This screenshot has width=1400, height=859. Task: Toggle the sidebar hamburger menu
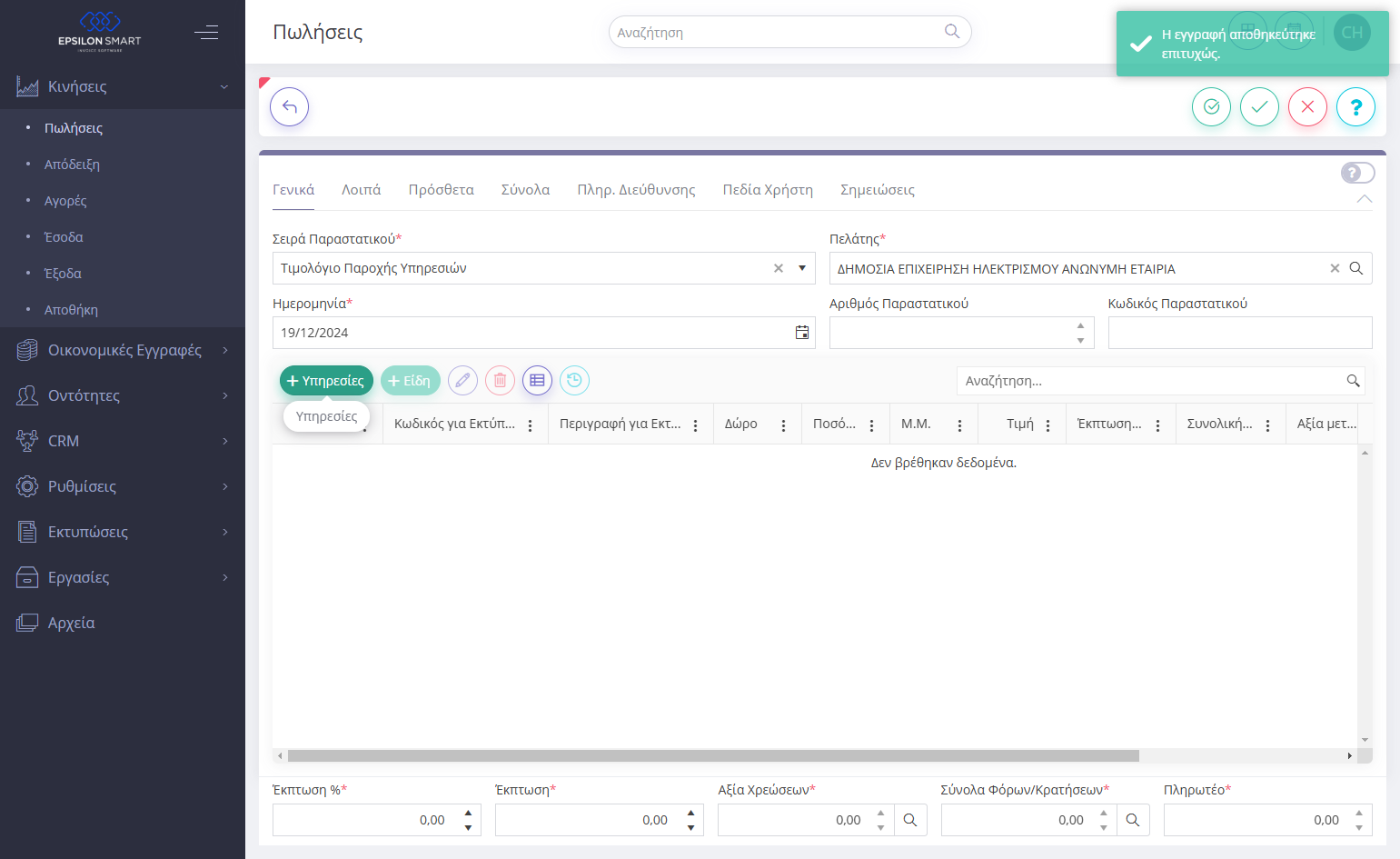point(206,33)
